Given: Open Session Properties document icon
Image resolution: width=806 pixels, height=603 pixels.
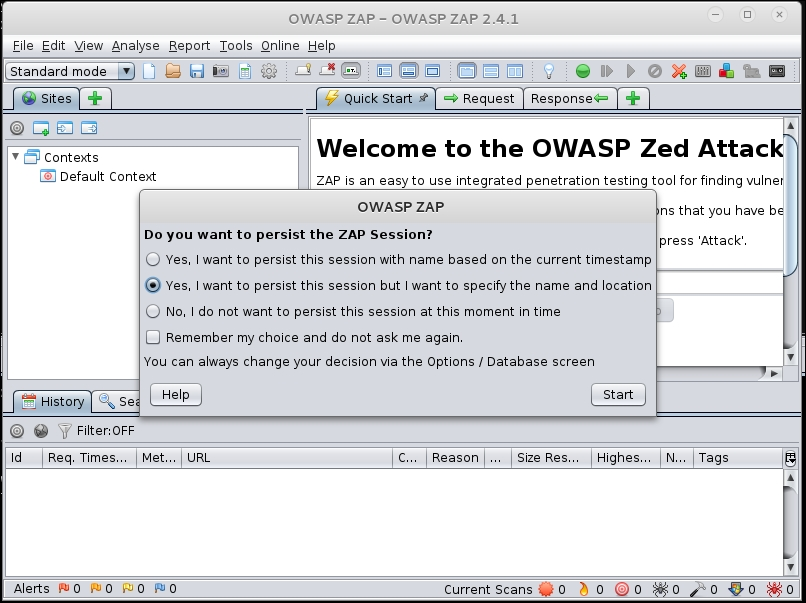Looking at the screenshot, I should (x=245, y=71).
